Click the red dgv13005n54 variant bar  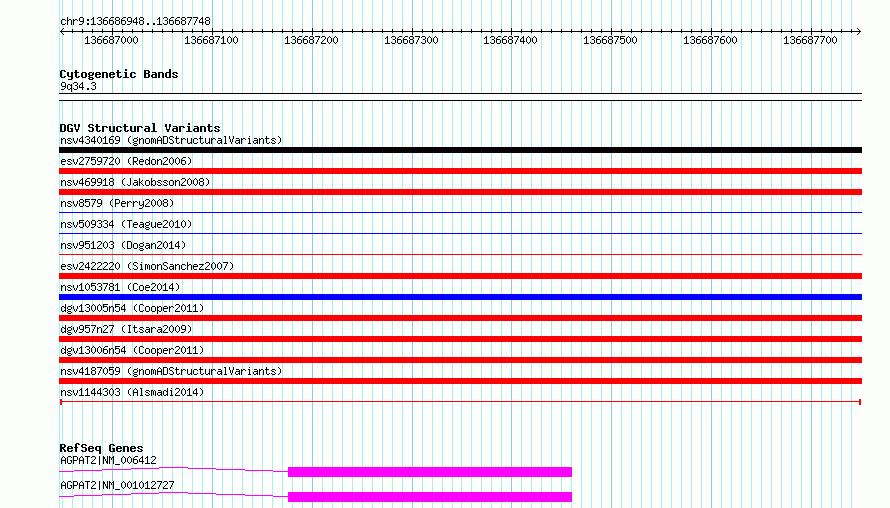click(x=460, y=318)
